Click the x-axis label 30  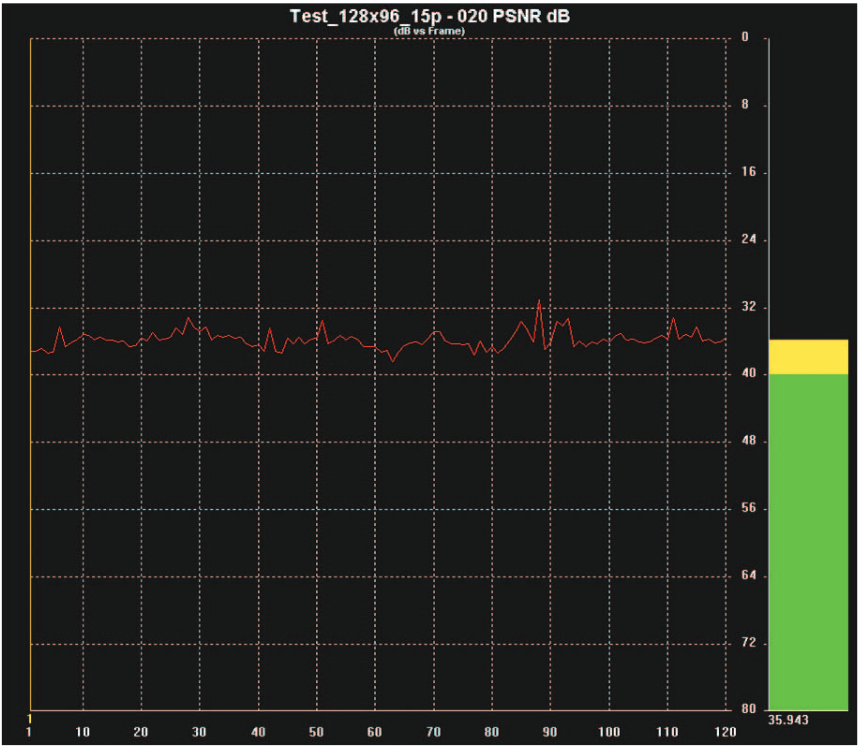(199, 732)
